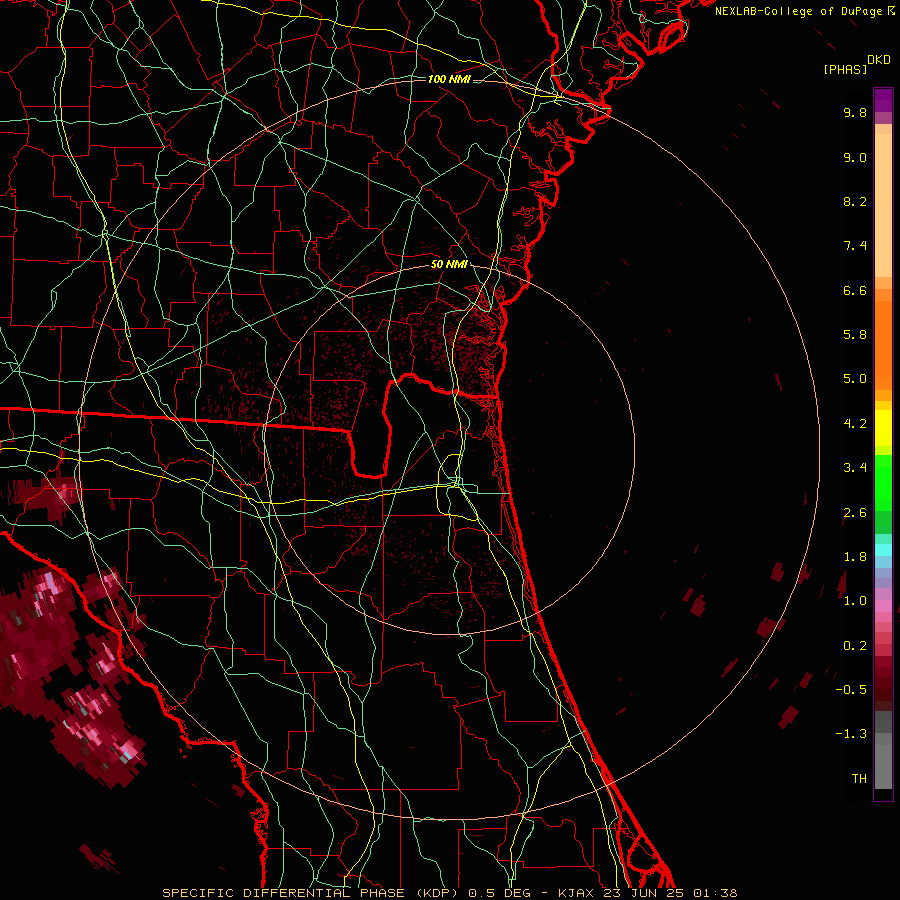The height and width of the screenshot is (900, 900).
Task: Select the 100 NMI range ring label
Action: pos(449,79)
